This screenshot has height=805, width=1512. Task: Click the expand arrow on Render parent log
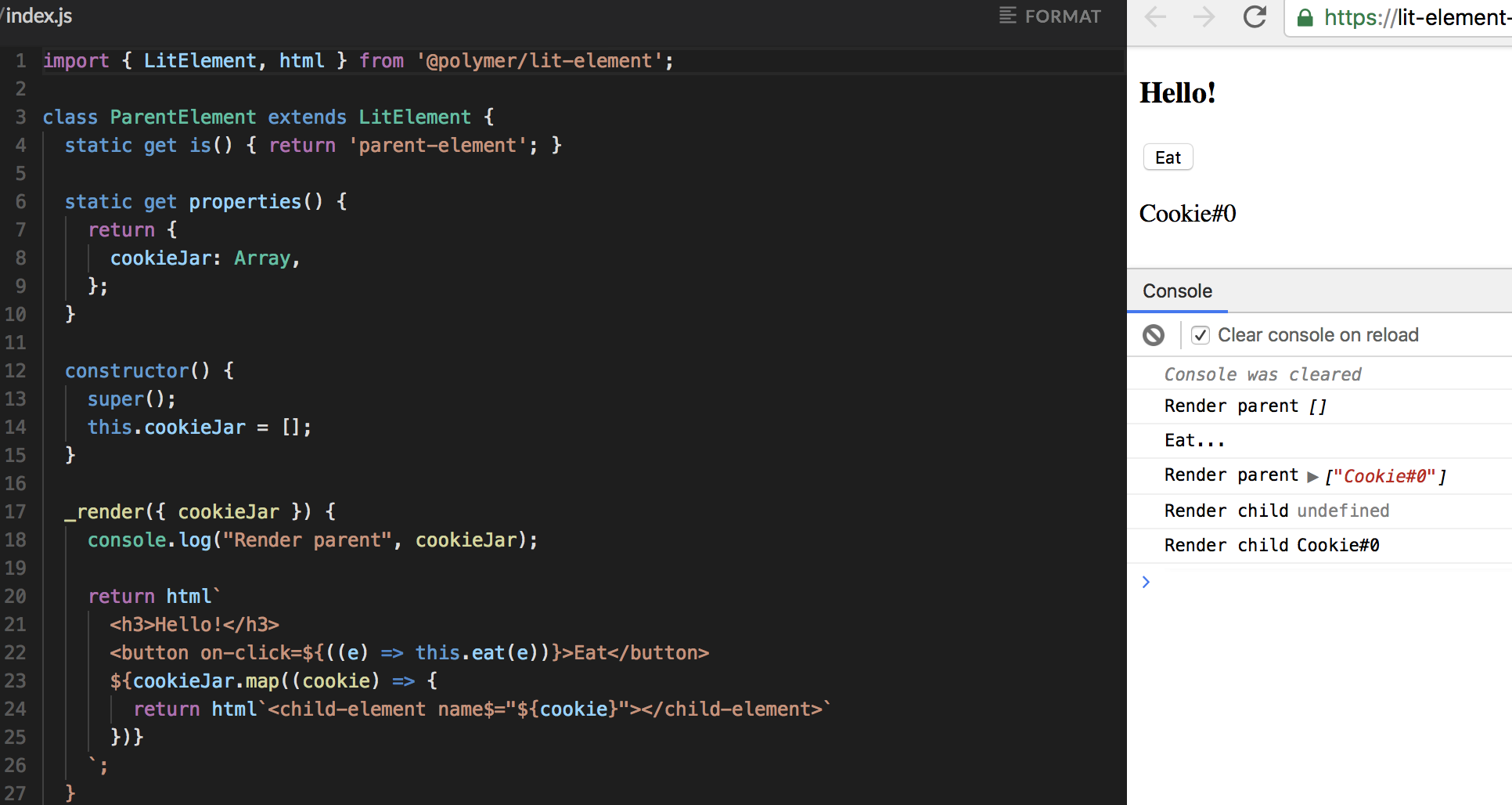(x=1314, y=476)
